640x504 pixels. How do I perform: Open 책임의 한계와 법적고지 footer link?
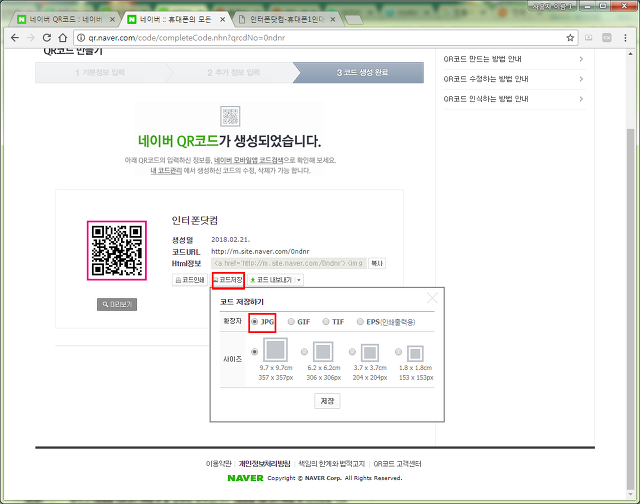(331, 464)
